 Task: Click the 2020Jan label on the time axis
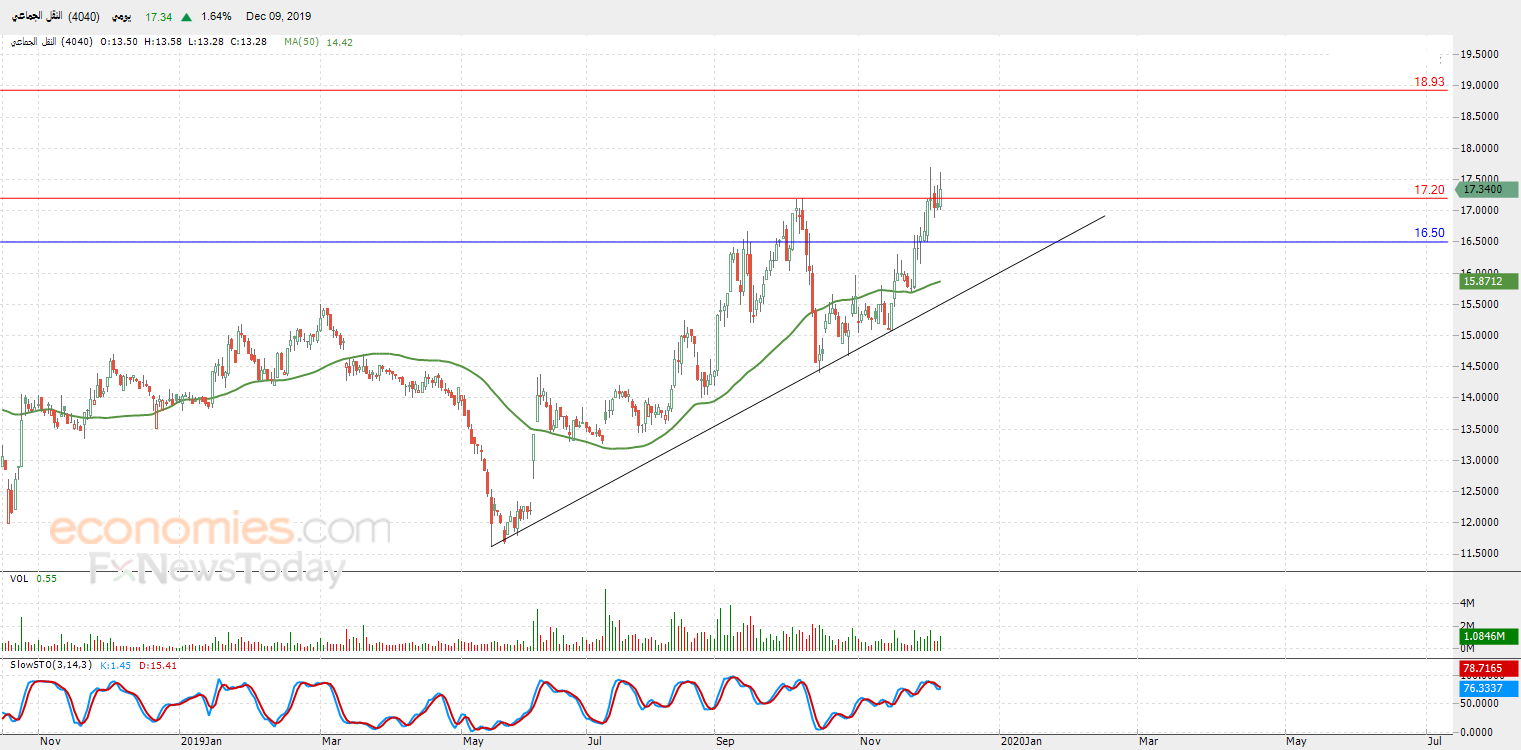coord(1022,741)
